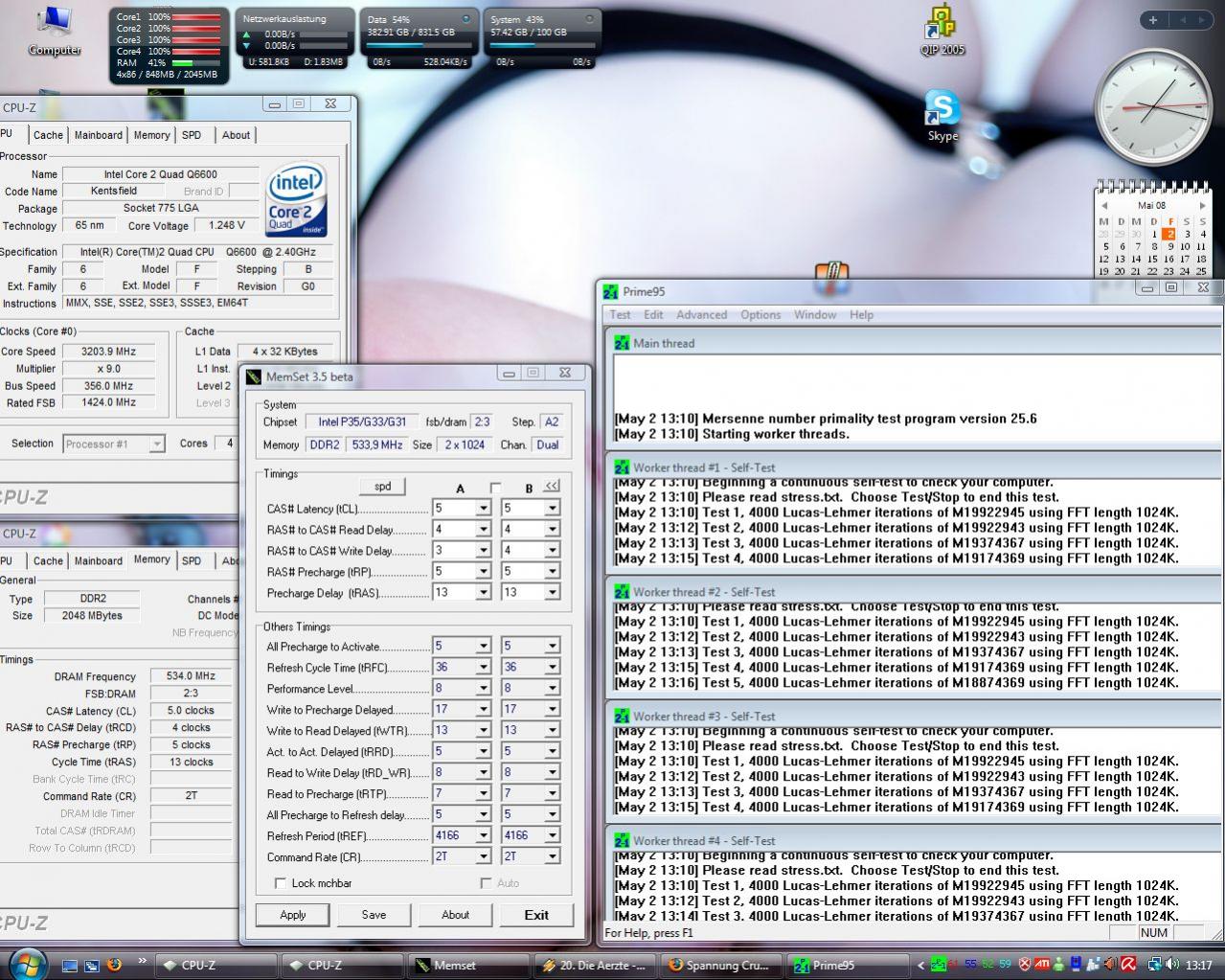Click About button in MemSet
This screenshot has height=980, width=1225.
(455, 915)
